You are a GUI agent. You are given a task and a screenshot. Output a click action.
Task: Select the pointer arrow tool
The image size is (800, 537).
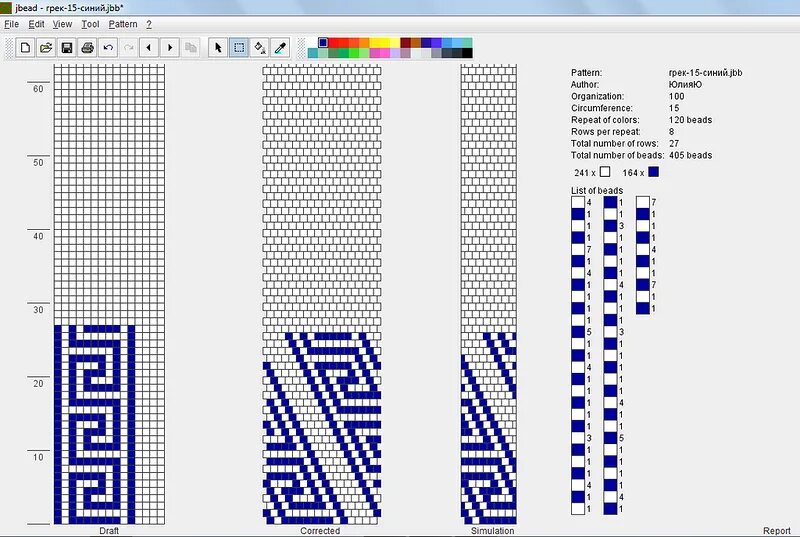click(218, 48)
